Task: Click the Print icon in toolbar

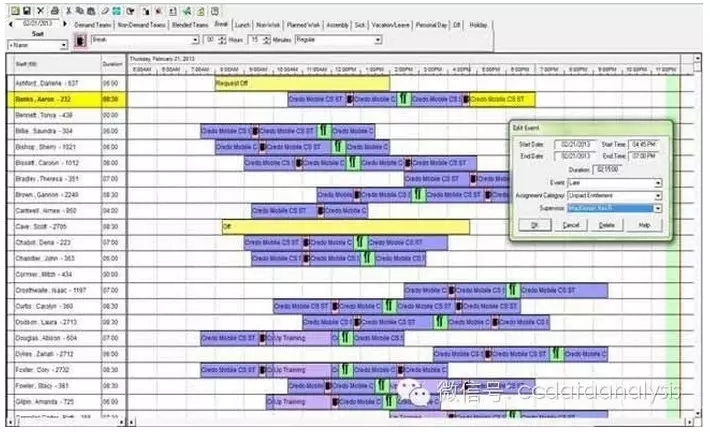Action: [55, 10]
